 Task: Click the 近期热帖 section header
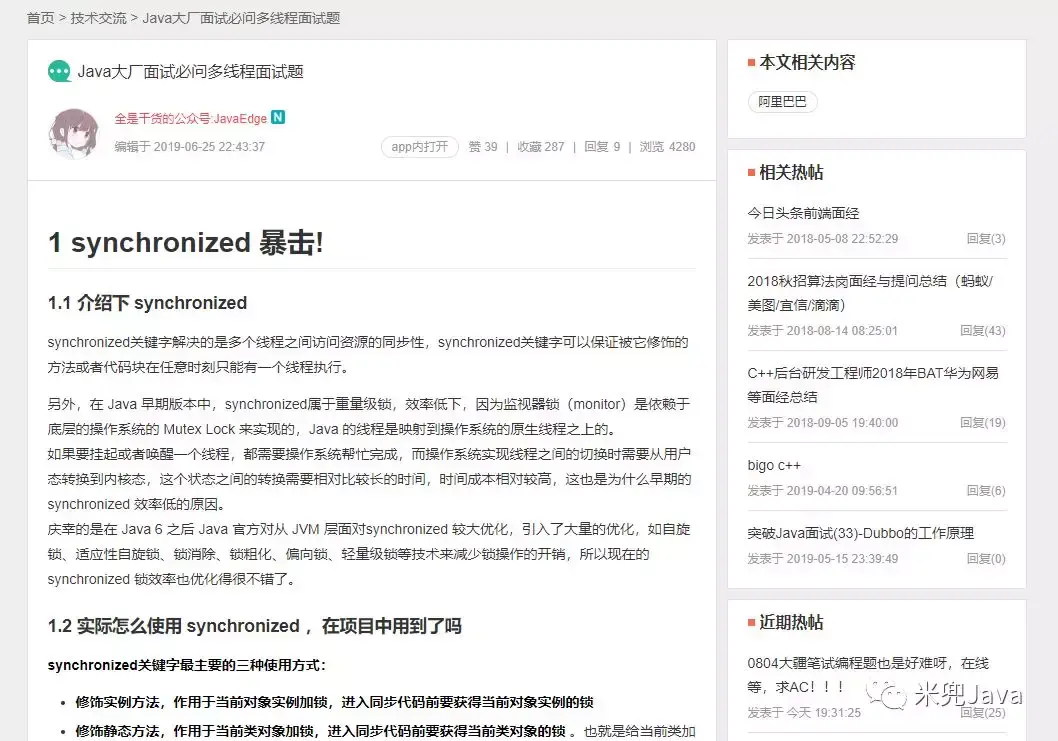[791, 622]
